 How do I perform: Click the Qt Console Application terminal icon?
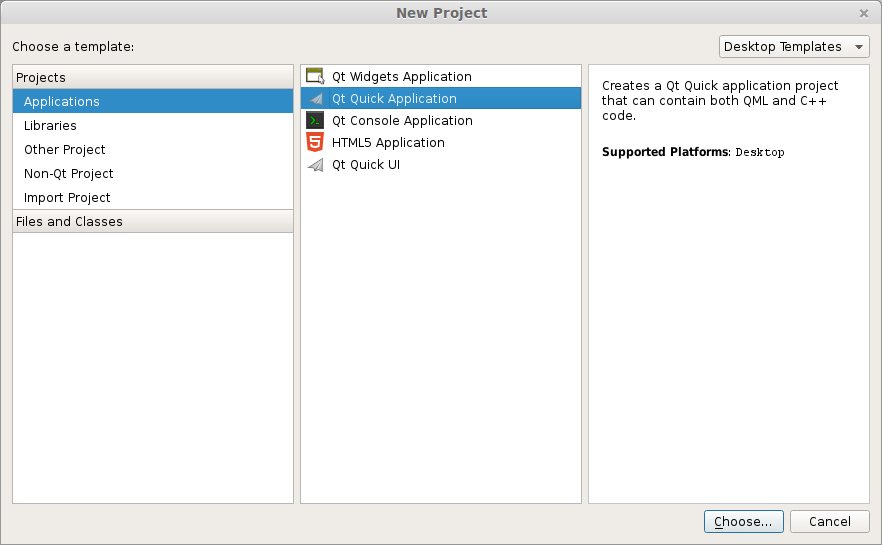click(x=315, y=121)
